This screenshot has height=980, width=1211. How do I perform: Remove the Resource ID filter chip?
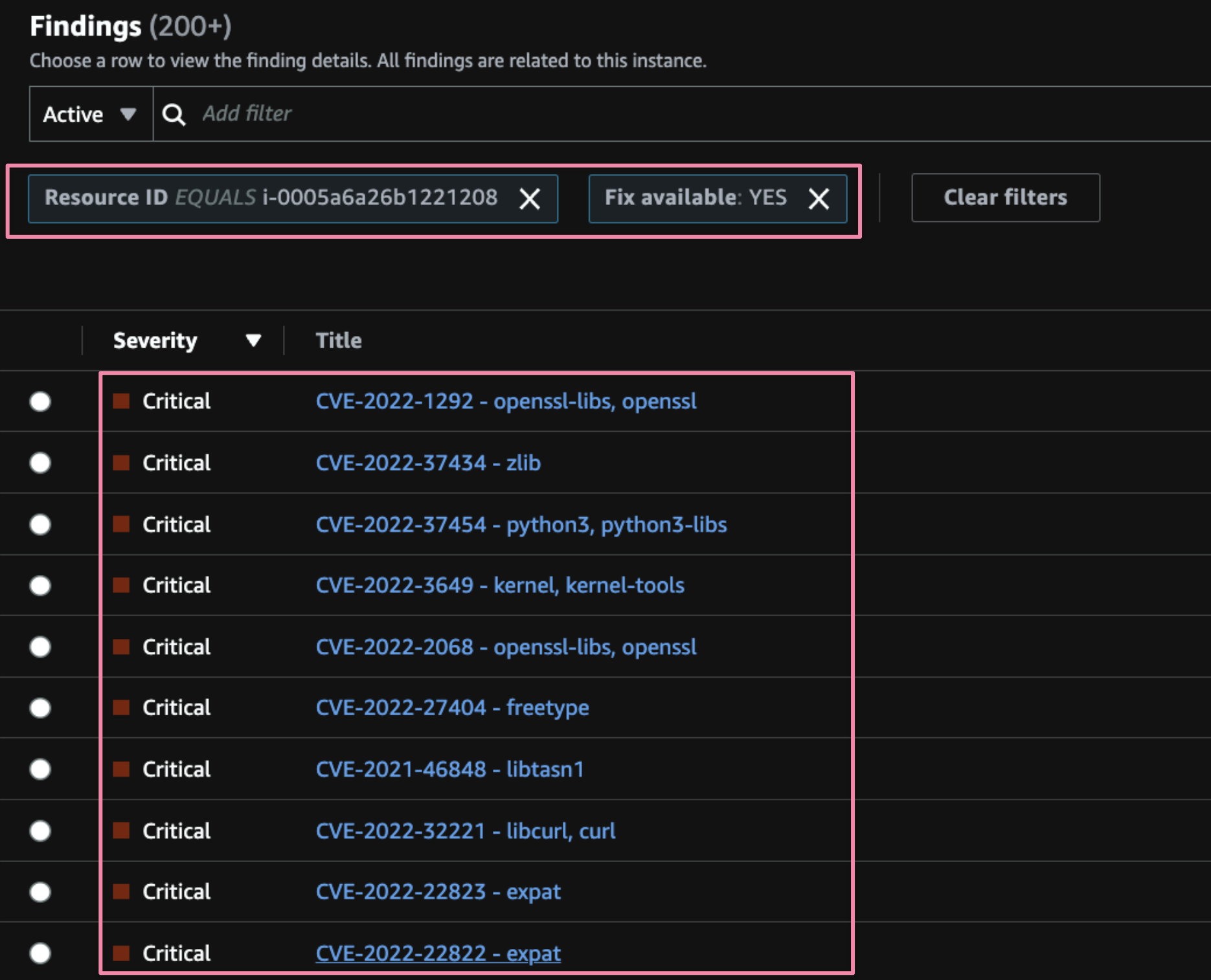(x=530, y=199)
